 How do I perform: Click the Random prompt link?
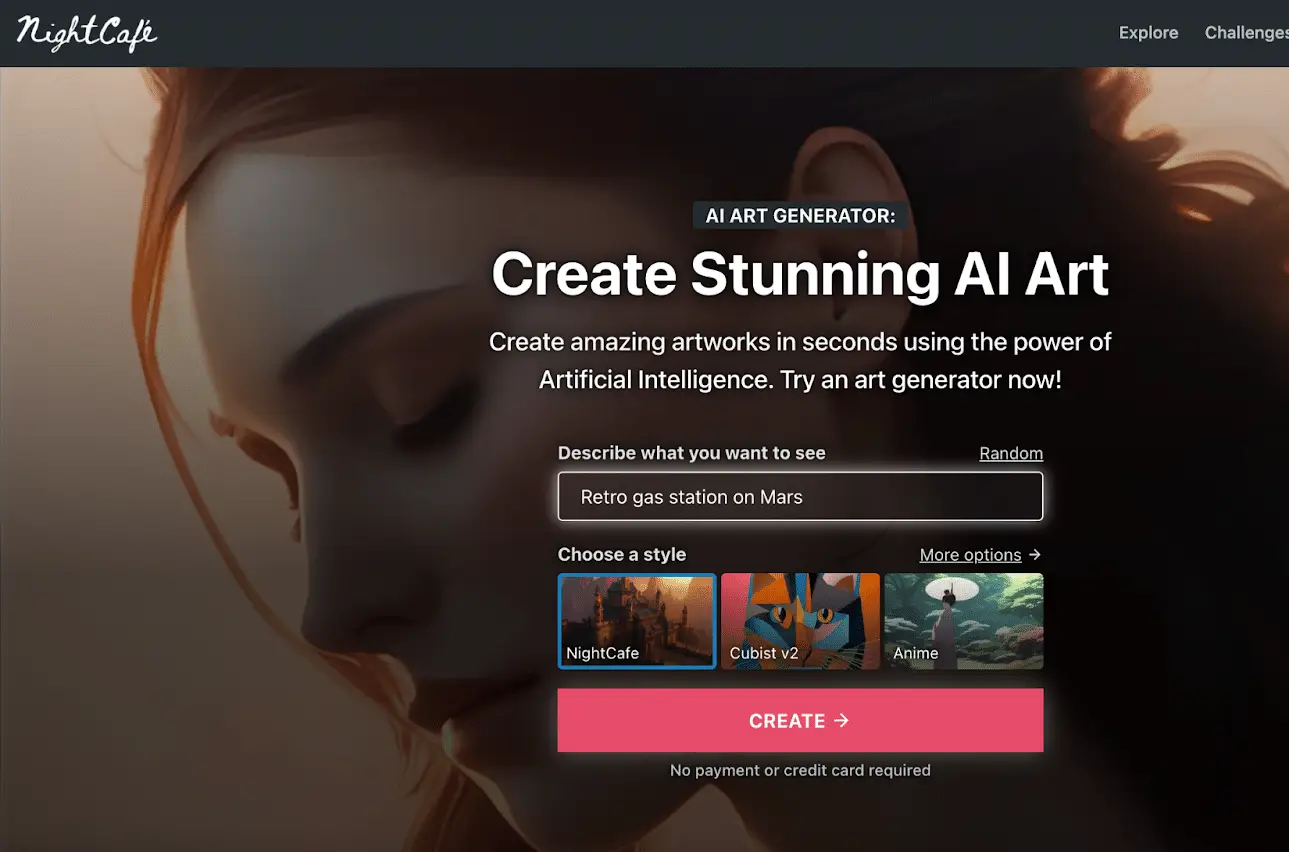tap(1010, 453)
